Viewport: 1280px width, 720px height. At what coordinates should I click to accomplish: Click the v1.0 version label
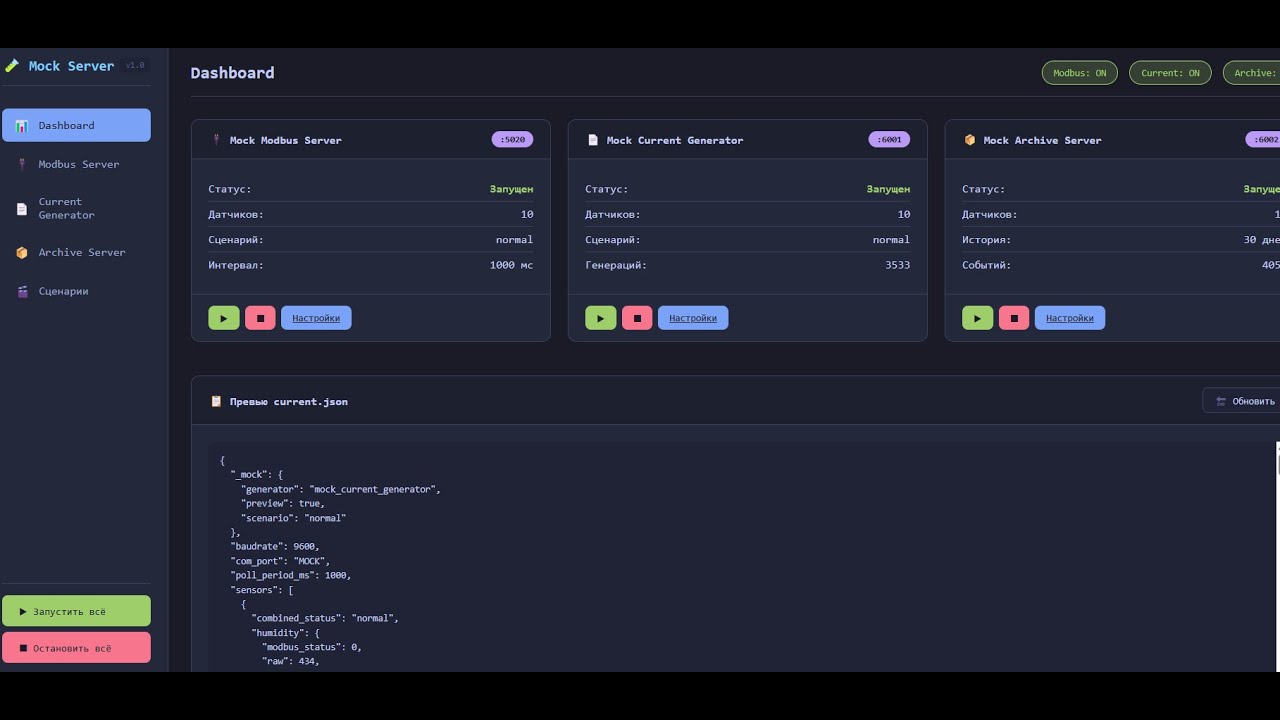pyautogui.click(x=135, y=66)
